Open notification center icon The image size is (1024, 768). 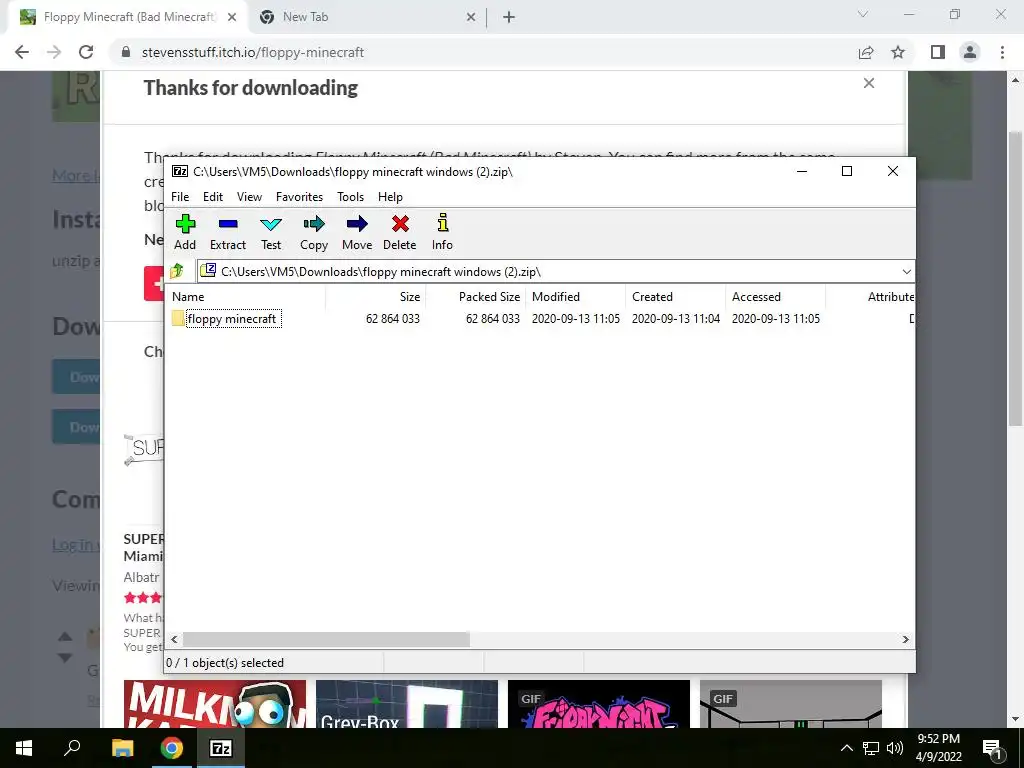(992, 748)
